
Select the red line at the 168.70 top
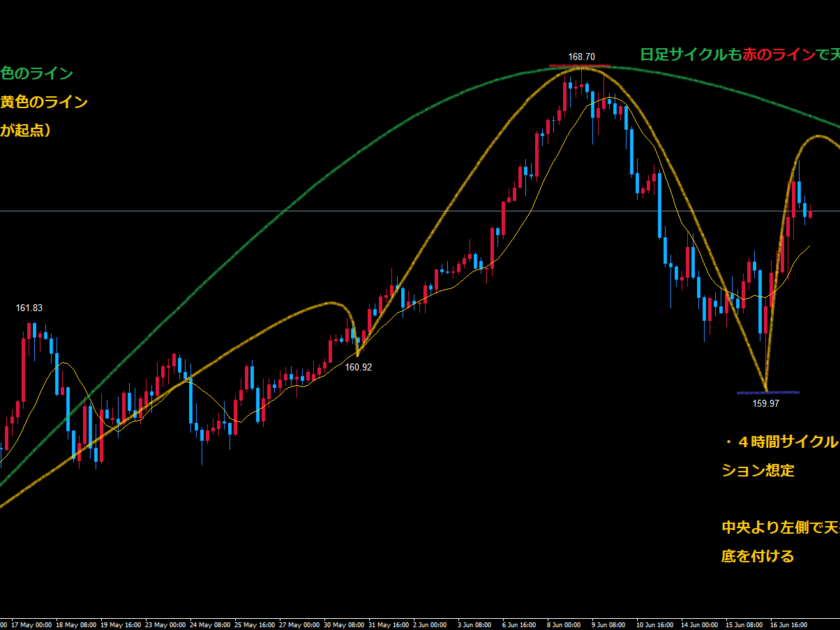581,66
